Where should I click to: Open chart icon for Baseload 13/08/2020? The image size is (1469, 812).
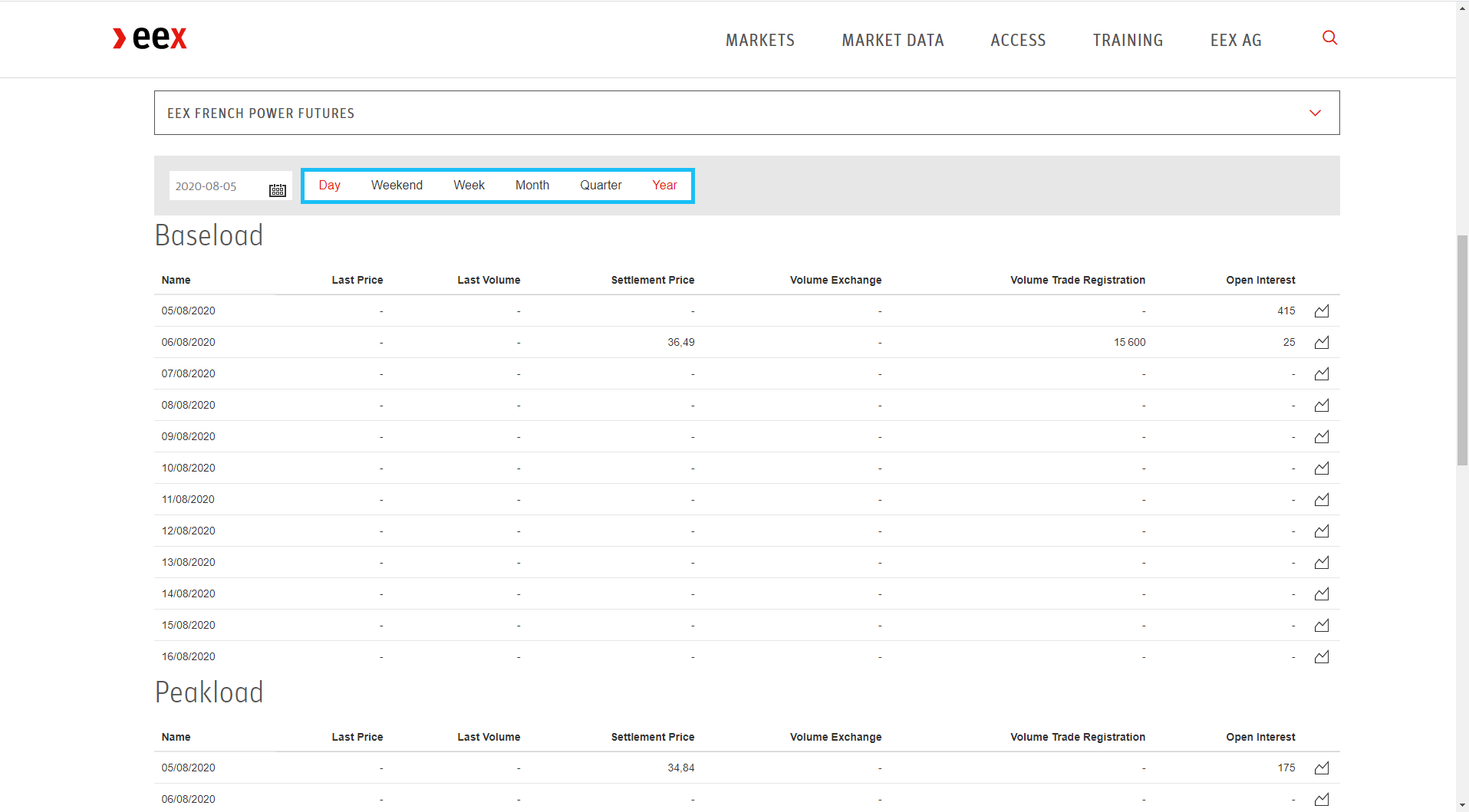1321,563
